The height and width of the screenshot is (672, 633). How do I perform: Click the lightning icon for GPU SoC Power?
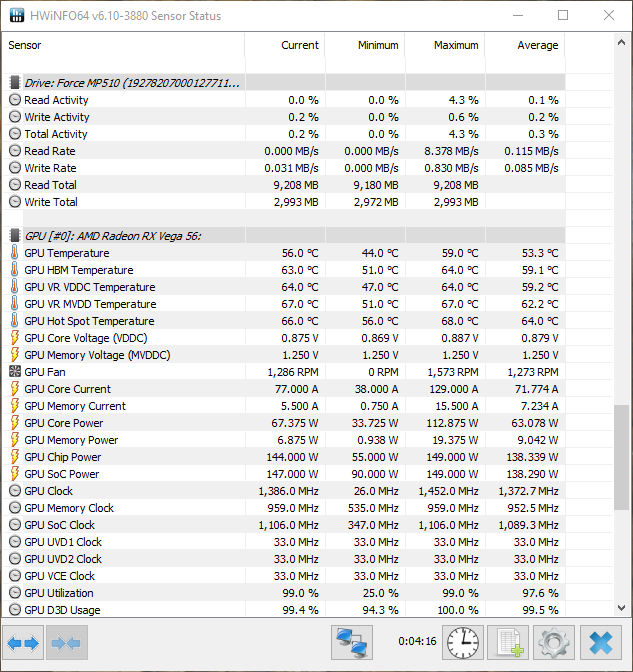(15, 474)
